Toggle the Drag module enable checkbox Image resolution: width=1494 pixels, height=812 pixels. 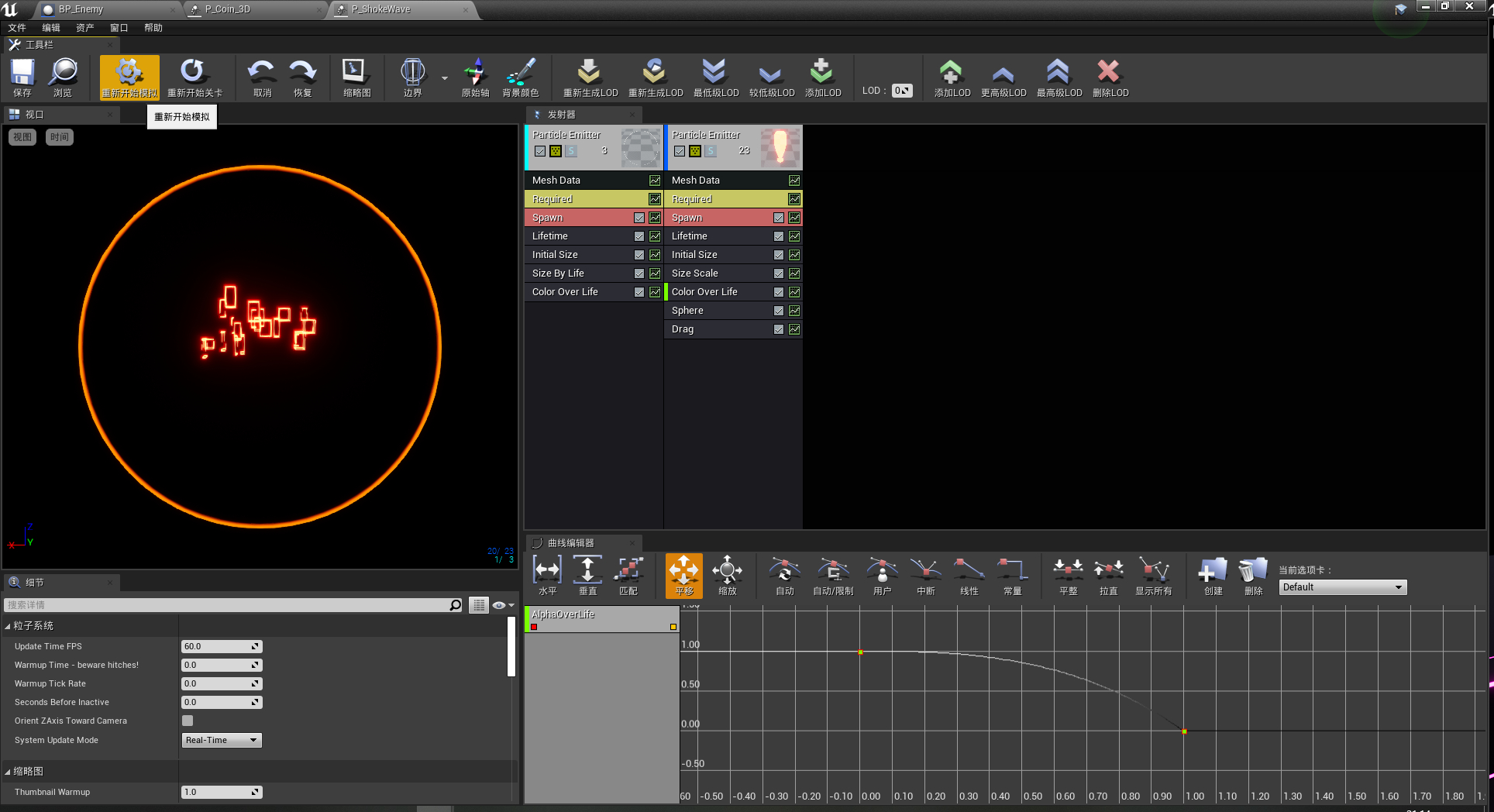click(779, 329)
